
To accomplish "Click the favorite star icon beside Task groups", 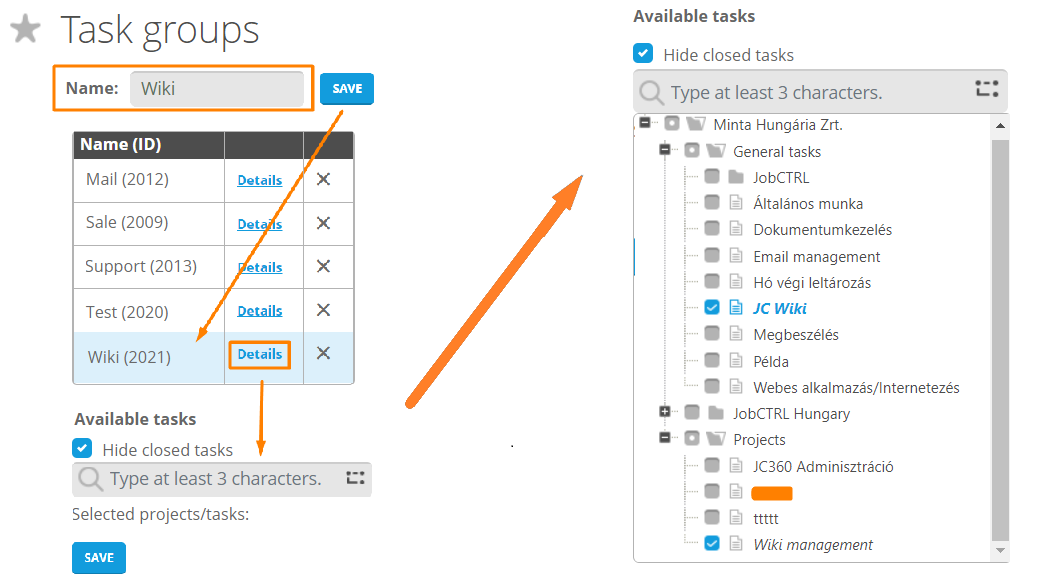I will click(25, 30).
